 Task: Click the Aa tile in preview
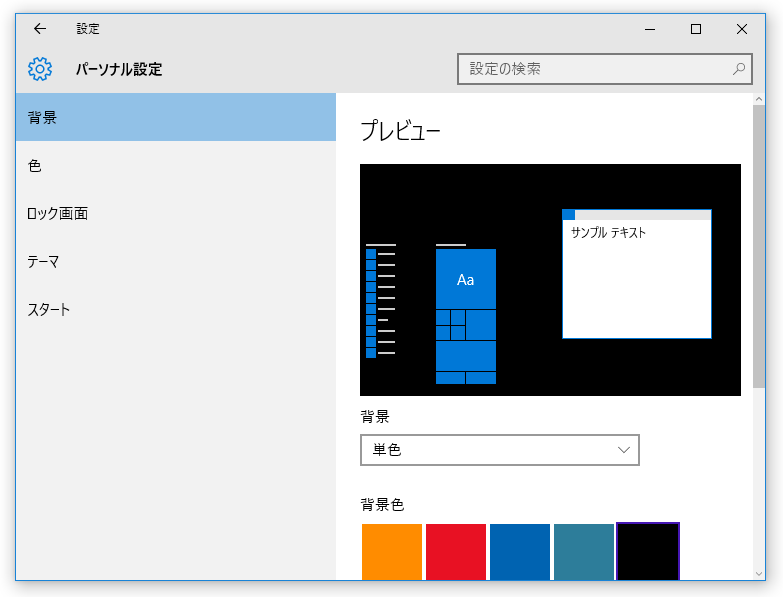coord(466,279)
